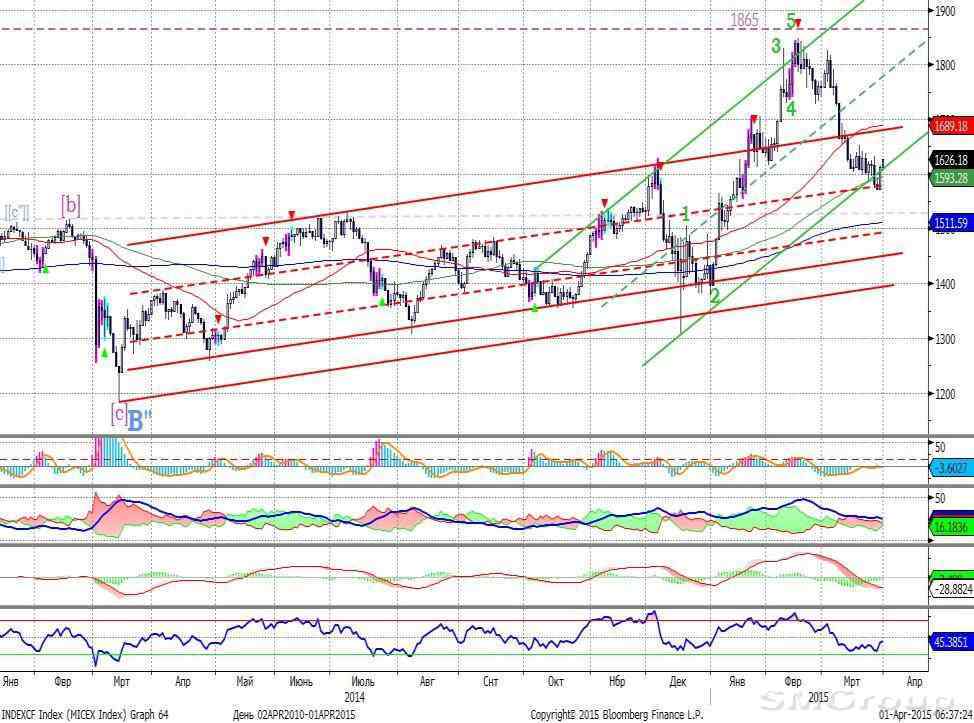
Task: Click the 2014 year label
Action: tap(355, 698)
